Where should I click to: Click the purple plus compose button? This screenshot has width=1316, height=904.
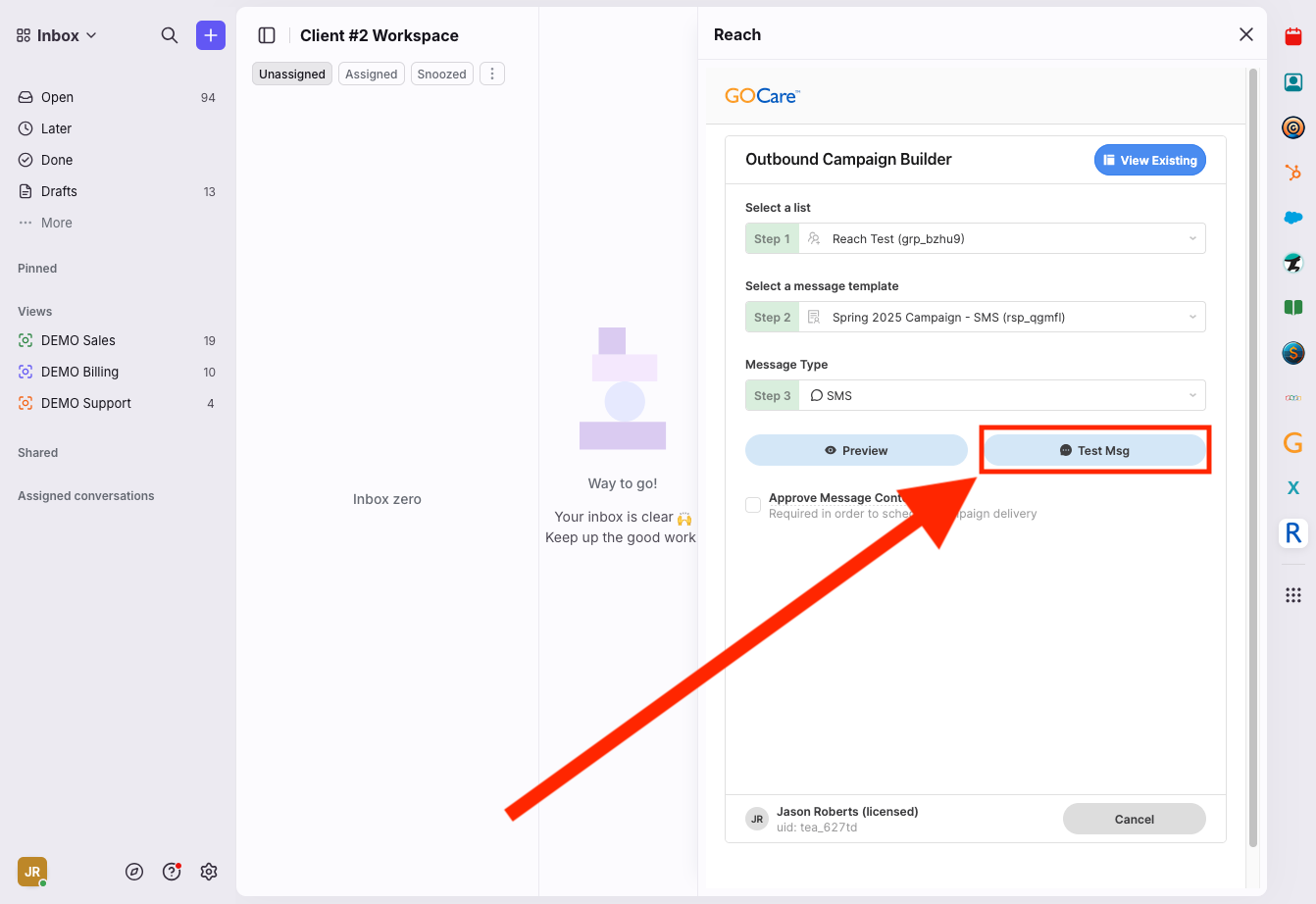pos(211,35)
